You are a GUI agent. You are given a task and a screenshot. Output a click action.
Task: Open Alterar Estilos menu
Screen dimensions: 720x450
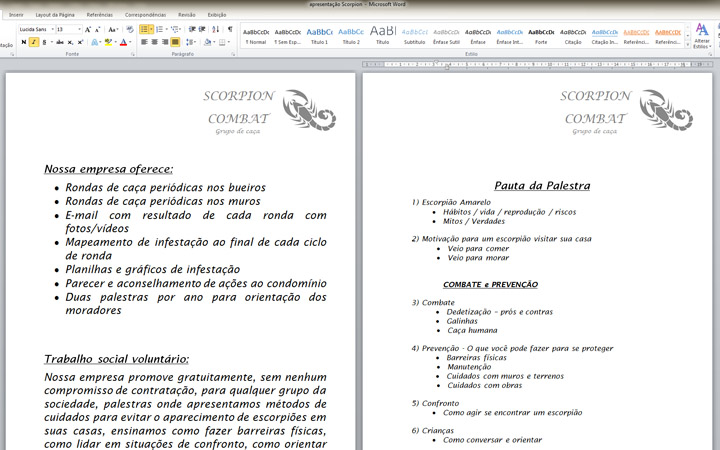click(702, 36)
